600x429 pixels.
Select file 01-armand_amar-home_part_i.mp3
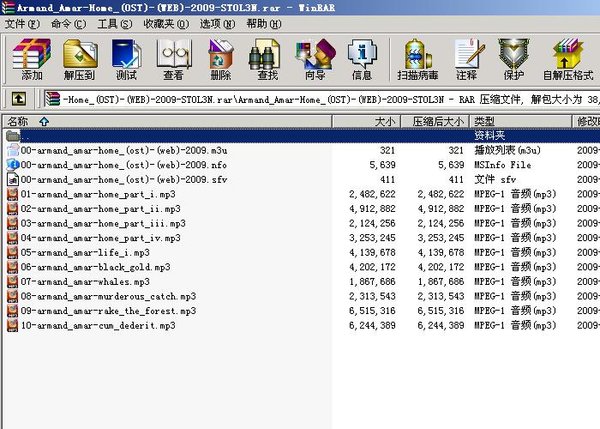point(98,194)
